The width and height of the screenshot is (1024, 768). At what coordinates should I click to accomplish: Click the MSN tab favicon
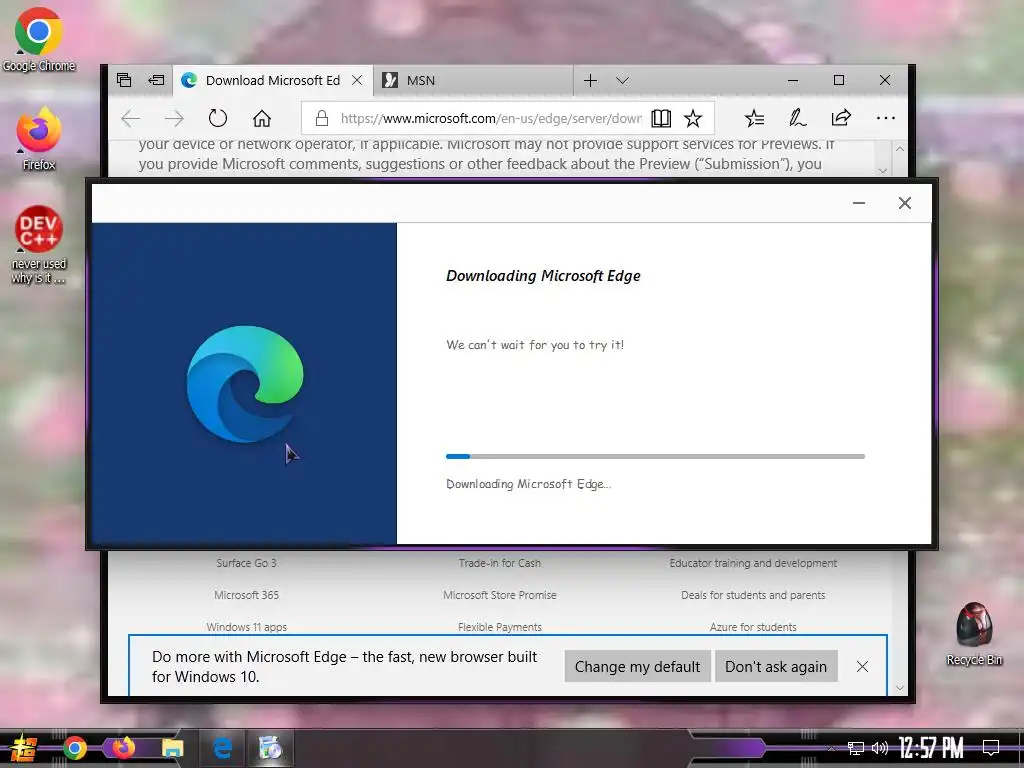click(390, 80)
